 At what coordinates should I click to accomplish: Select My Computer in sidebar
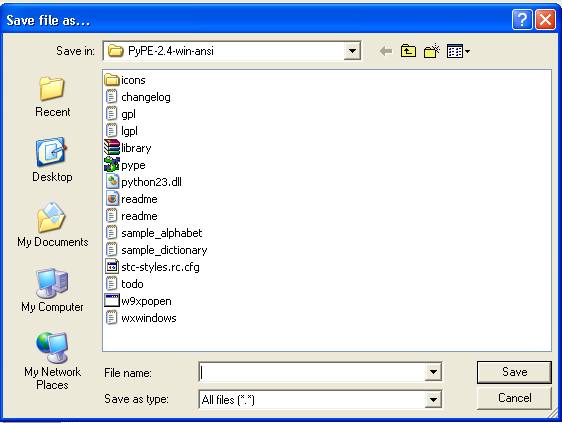pos(52,290)
